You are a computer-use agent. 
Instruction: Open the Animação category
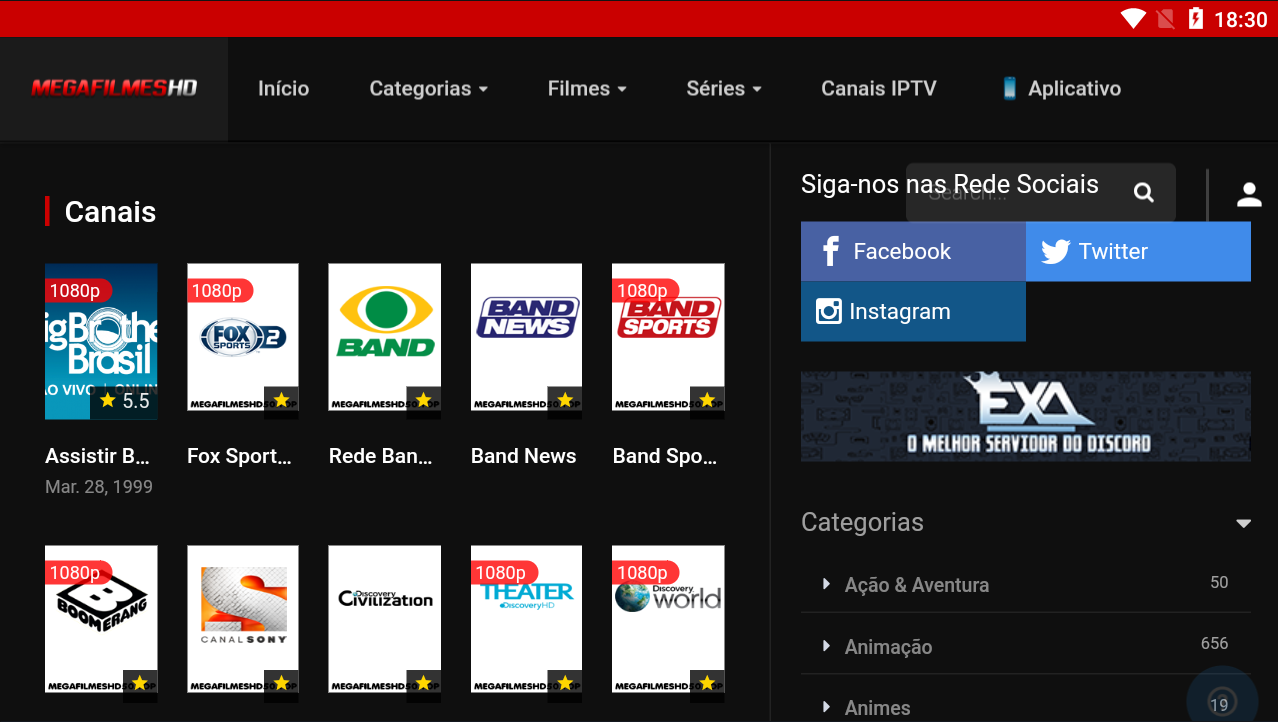[888, 647]
